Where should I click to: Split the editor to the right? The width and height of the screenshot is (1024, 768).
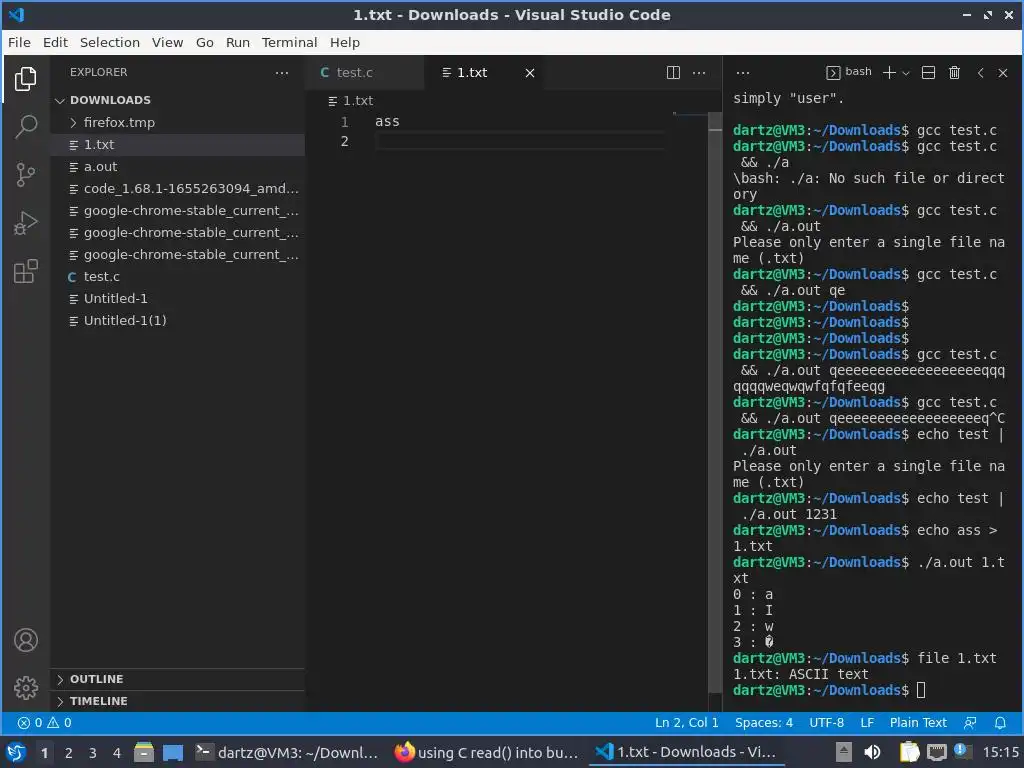point(673,72)
